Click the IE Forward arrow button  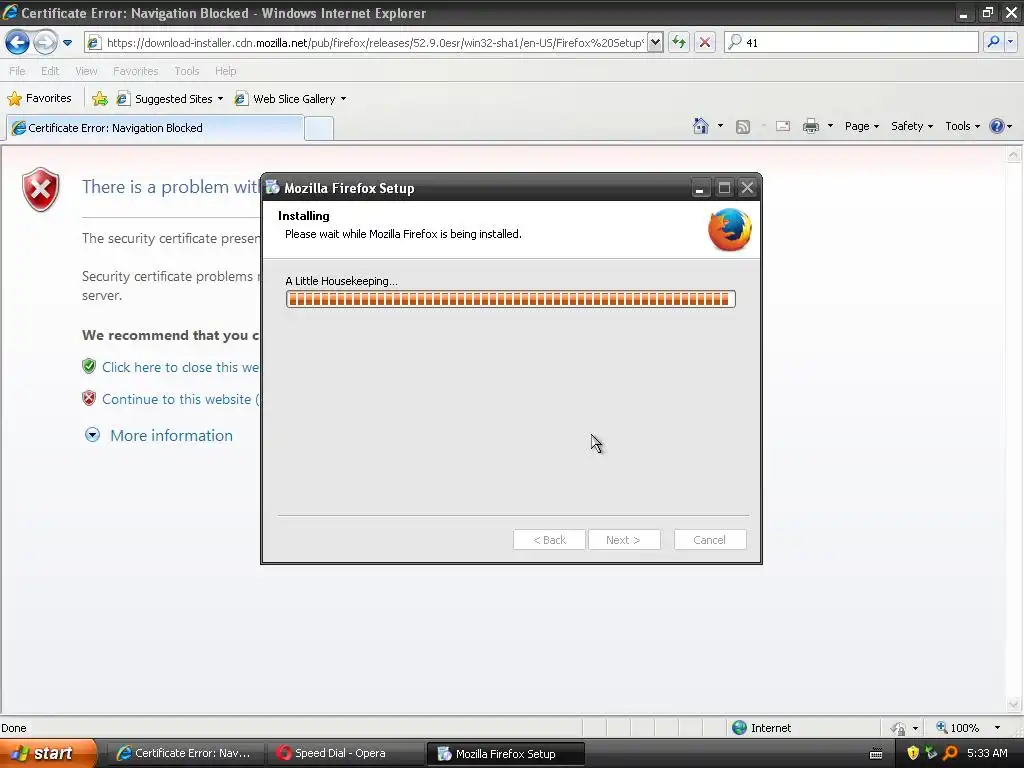[x=44, y=43]
